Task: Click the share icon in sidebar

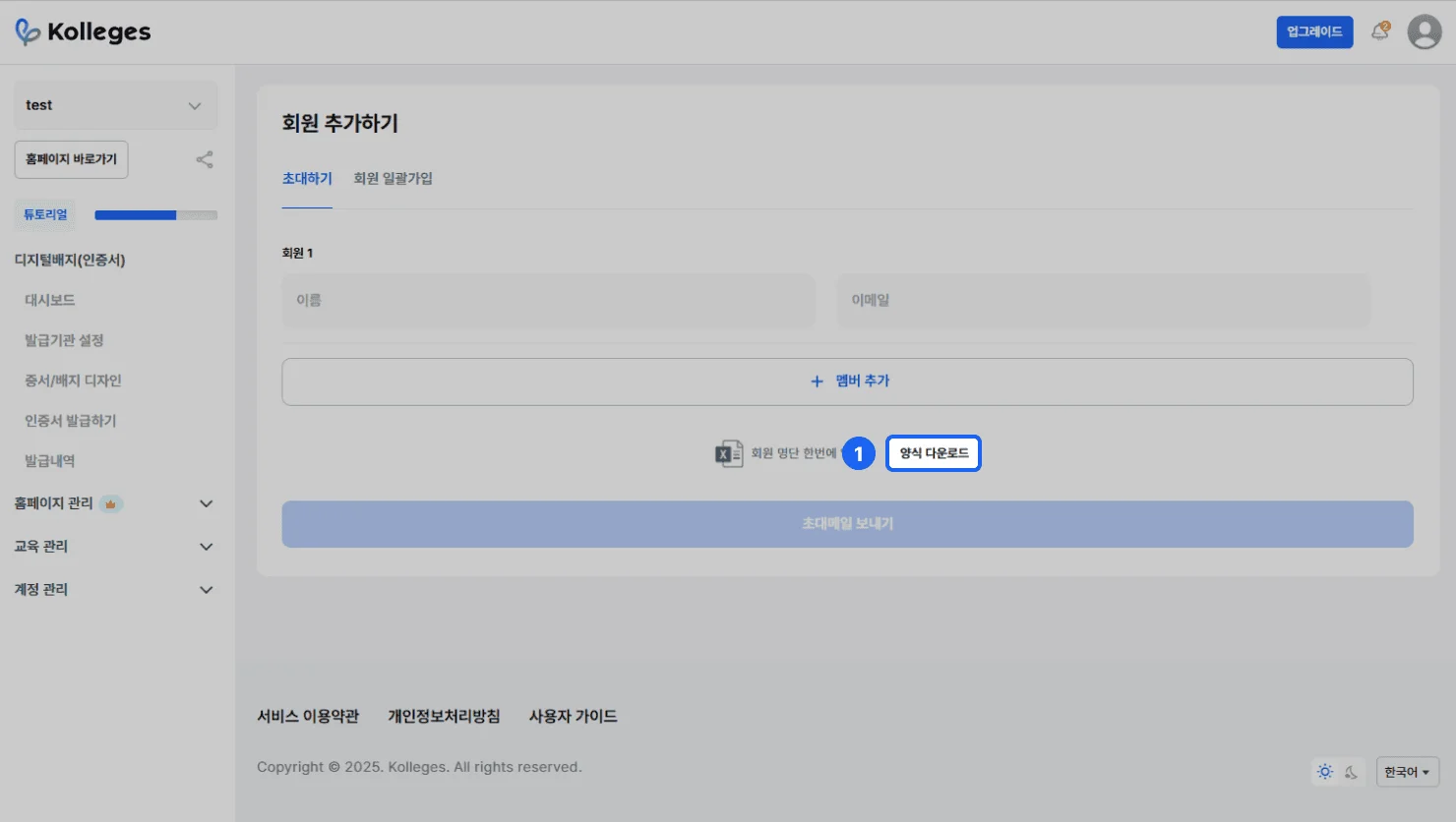Action: pyautogui.click(x=205, y=159)
